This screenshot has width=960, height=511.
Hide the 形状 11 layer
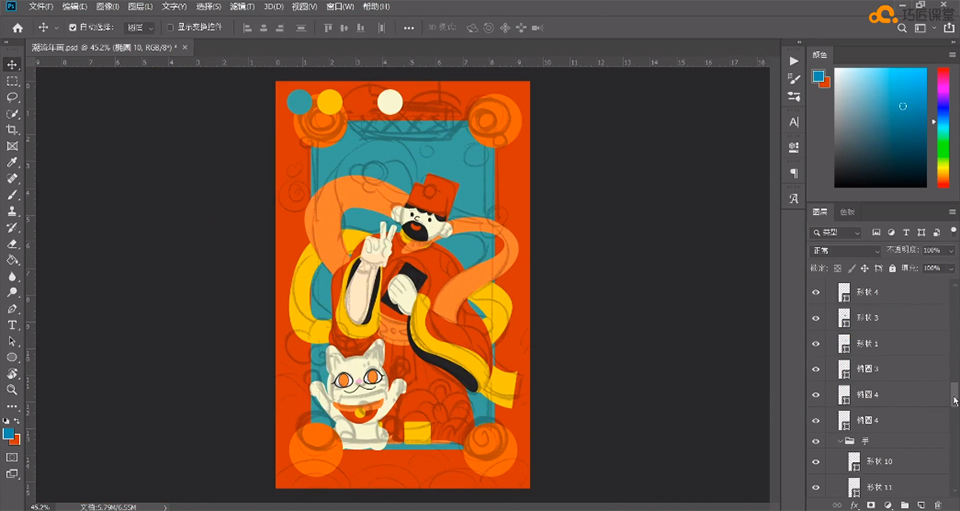click(816, 487)
